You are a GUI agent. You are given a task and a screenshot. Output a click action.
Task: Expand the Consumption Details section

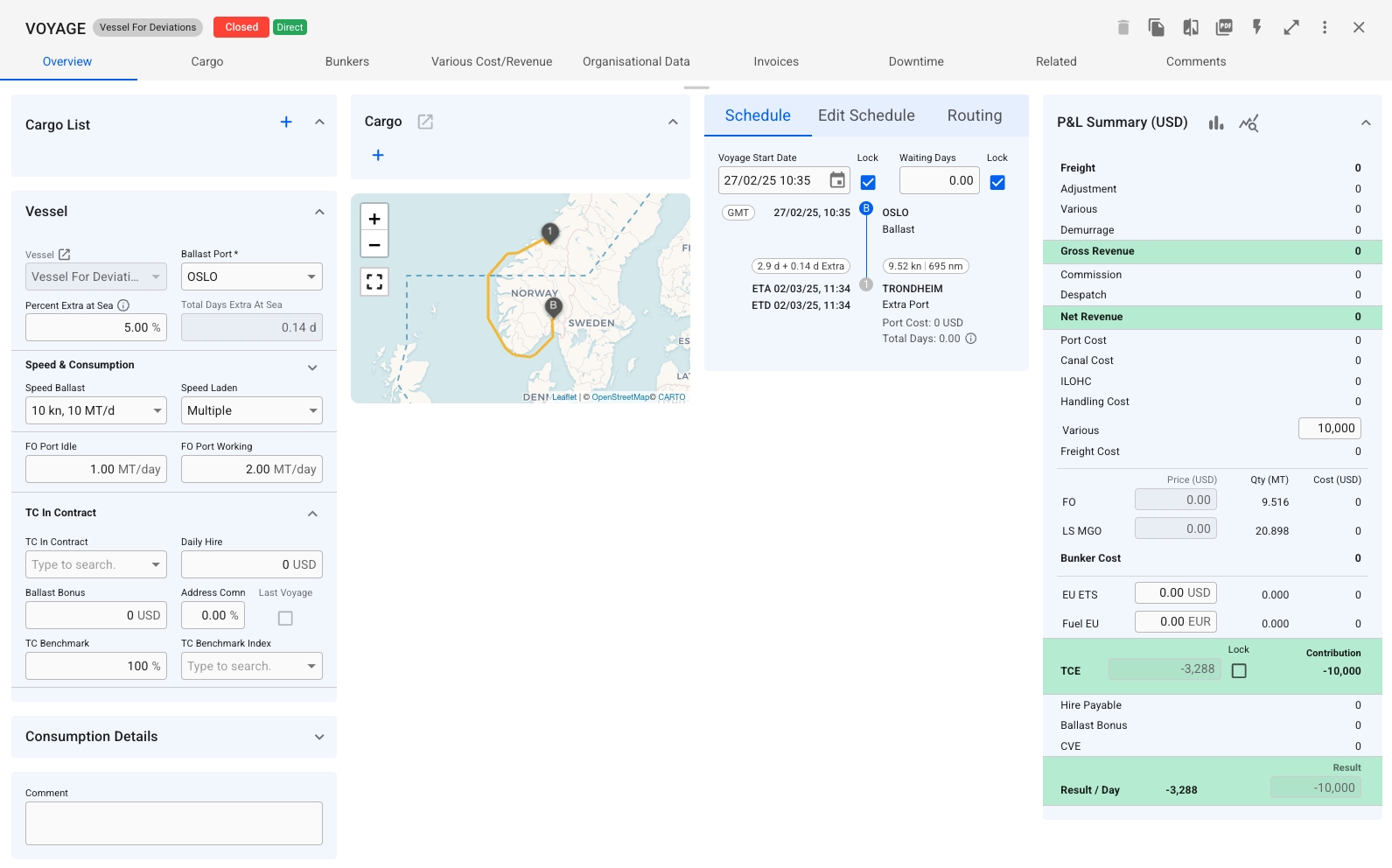(x=319, y=737)
